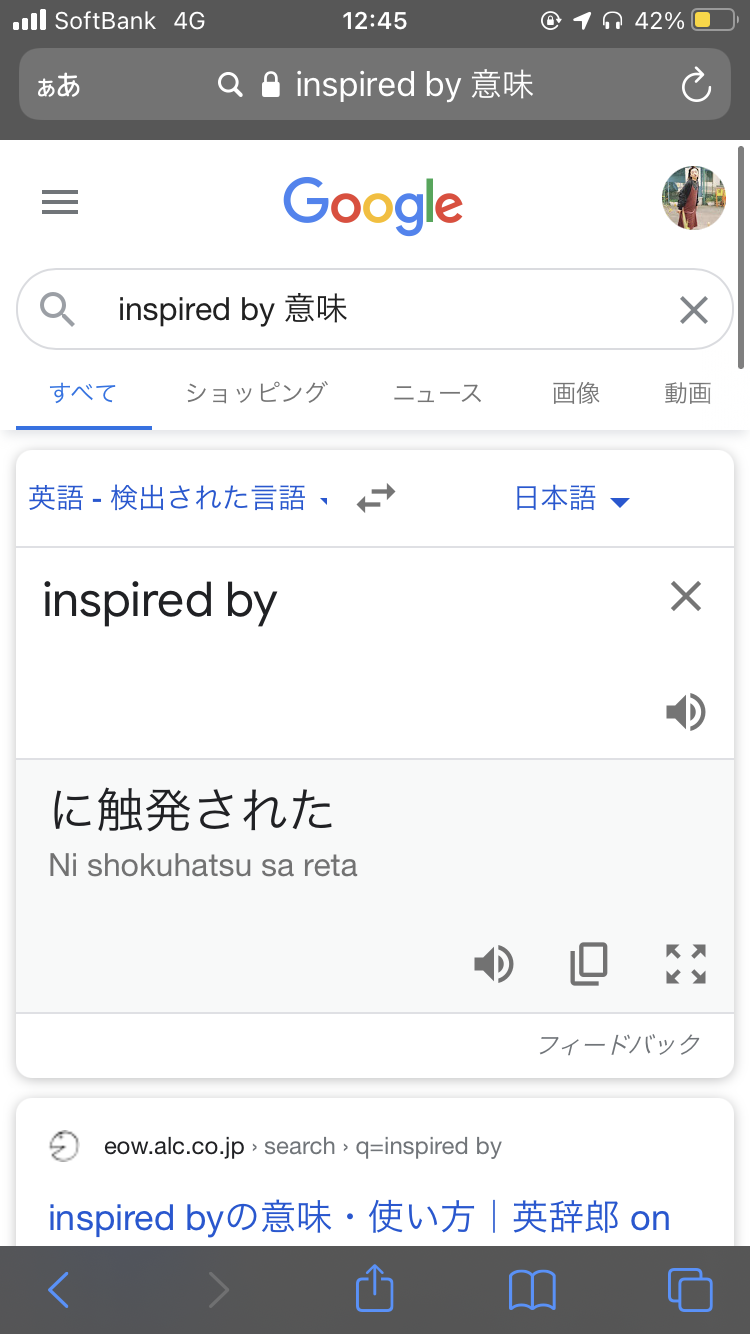
Task: Clear the "inspired by" source text
Action: [686, 597]
